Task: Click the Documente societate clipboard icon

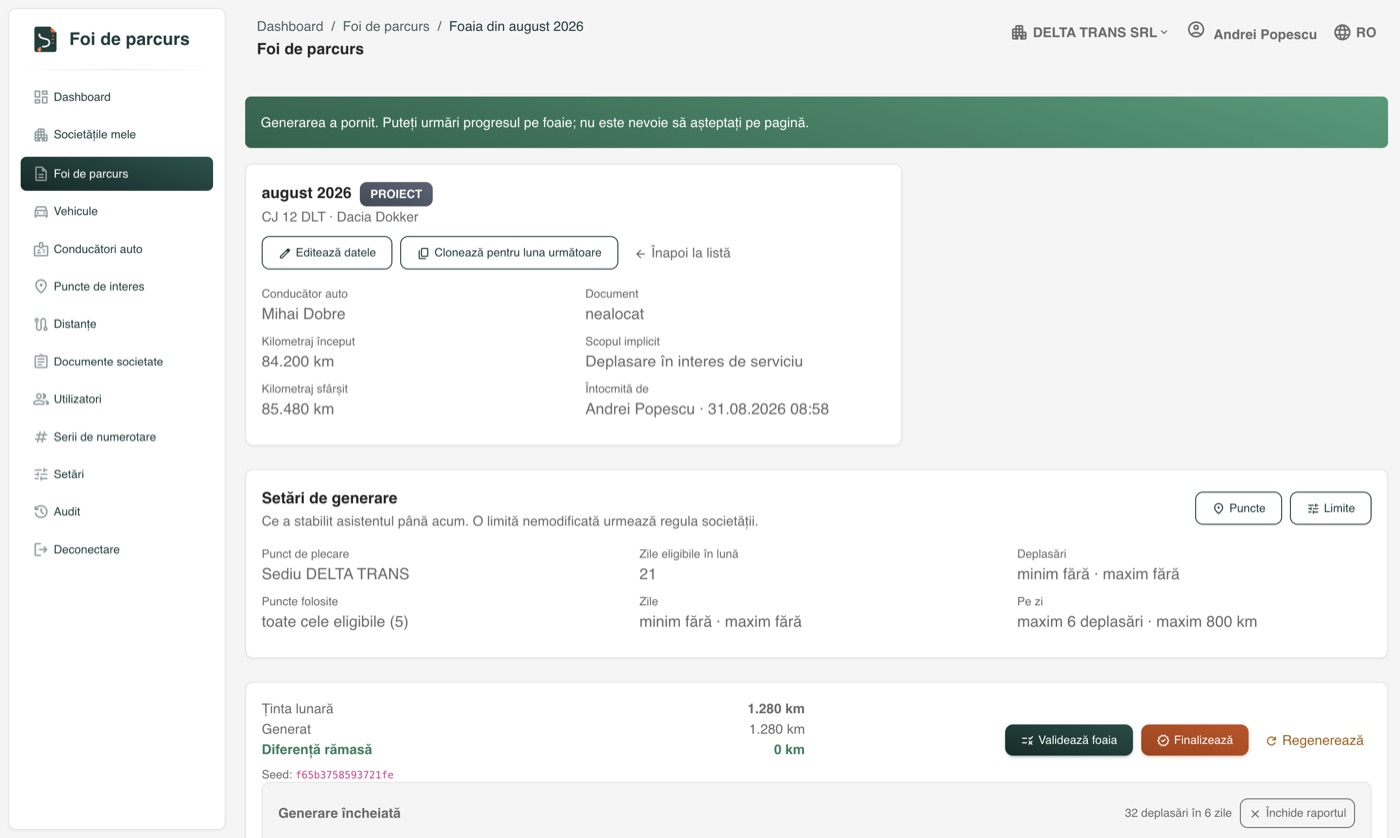Action: [41, 362]
